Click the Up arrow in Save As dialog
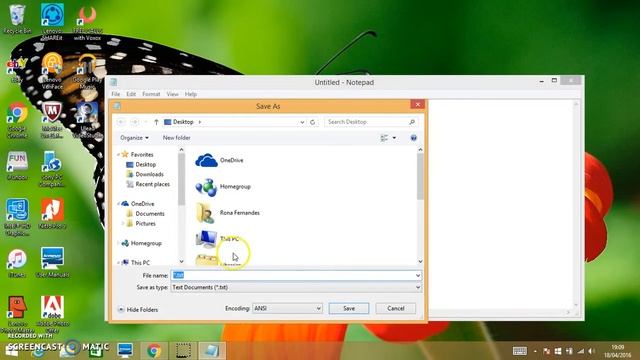 [156, 122]
